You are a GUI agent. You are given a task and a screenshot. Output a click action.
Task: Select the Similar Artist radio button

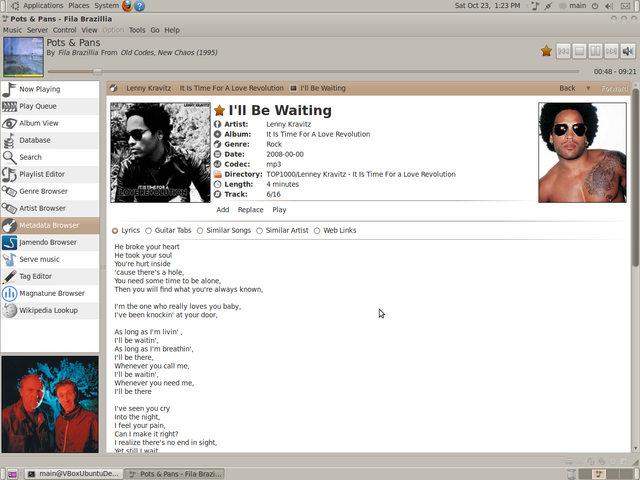[x=260, y=231]
